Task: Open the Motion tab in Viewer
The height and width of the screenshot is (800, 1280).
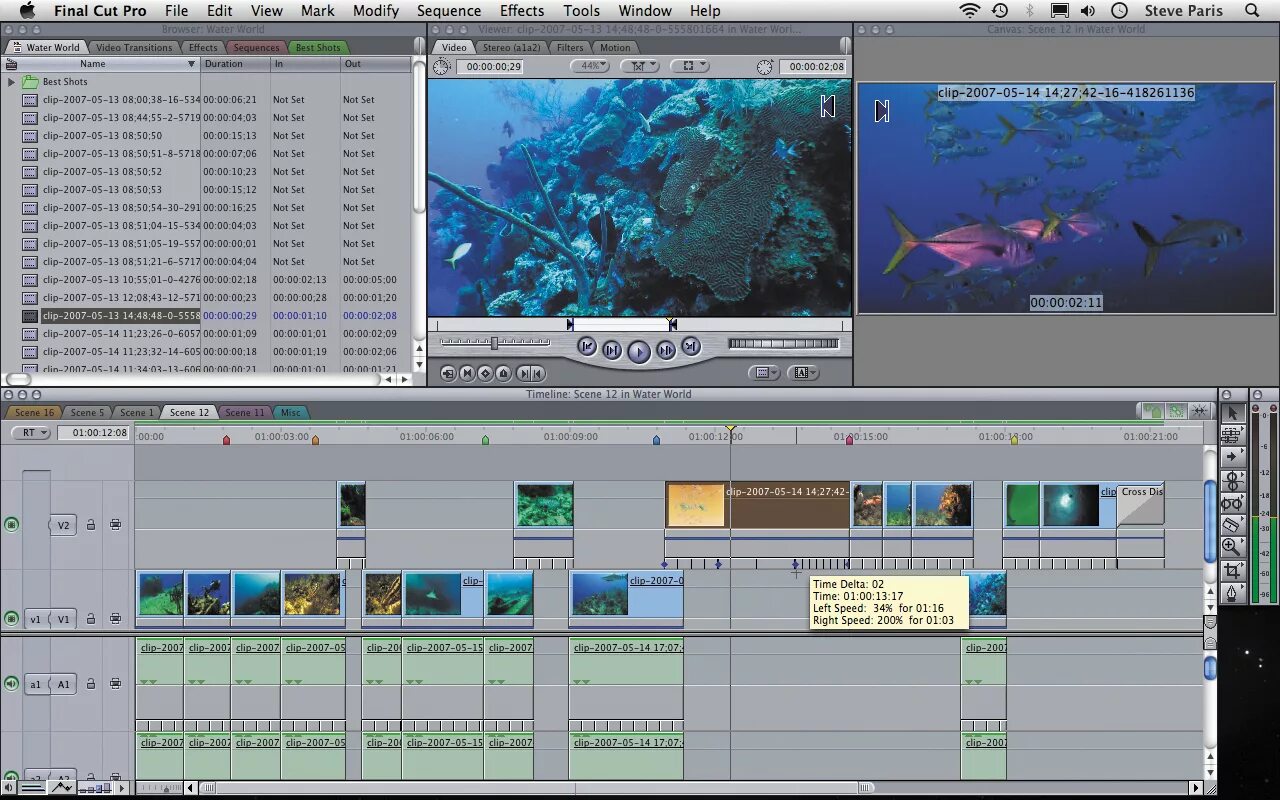Action: tap(615, 47)
